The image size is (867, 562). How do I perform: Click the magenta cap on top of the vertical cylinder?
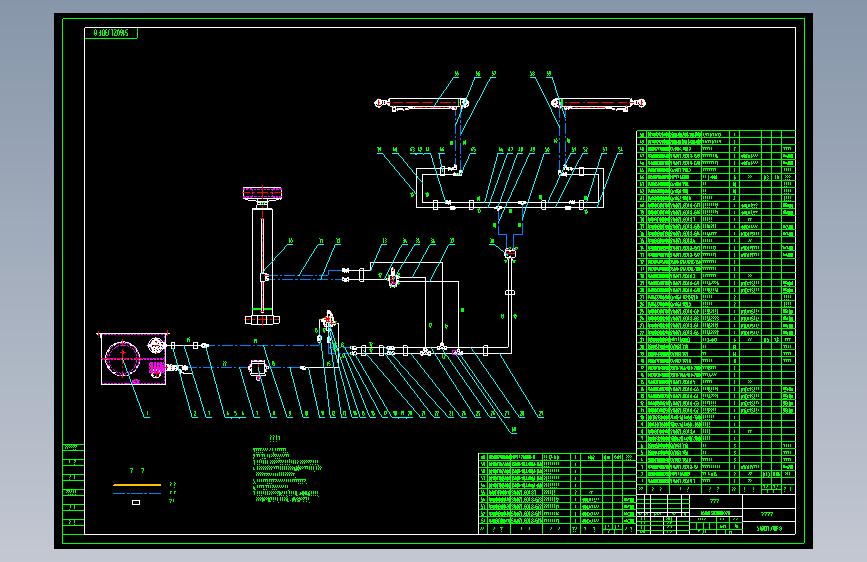[262, 193]
